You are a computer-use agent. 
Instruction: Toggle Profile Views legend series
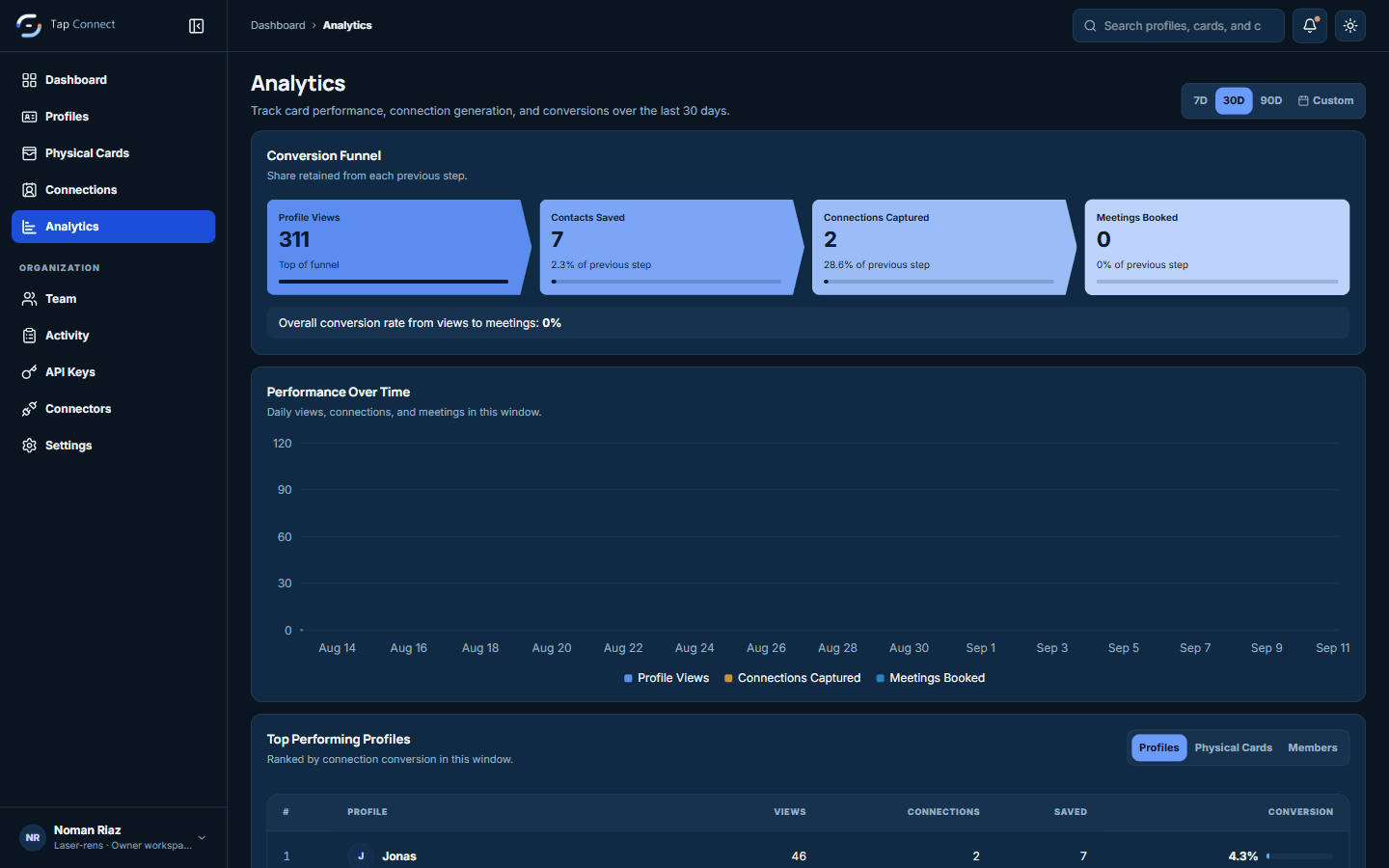(667, 678)
